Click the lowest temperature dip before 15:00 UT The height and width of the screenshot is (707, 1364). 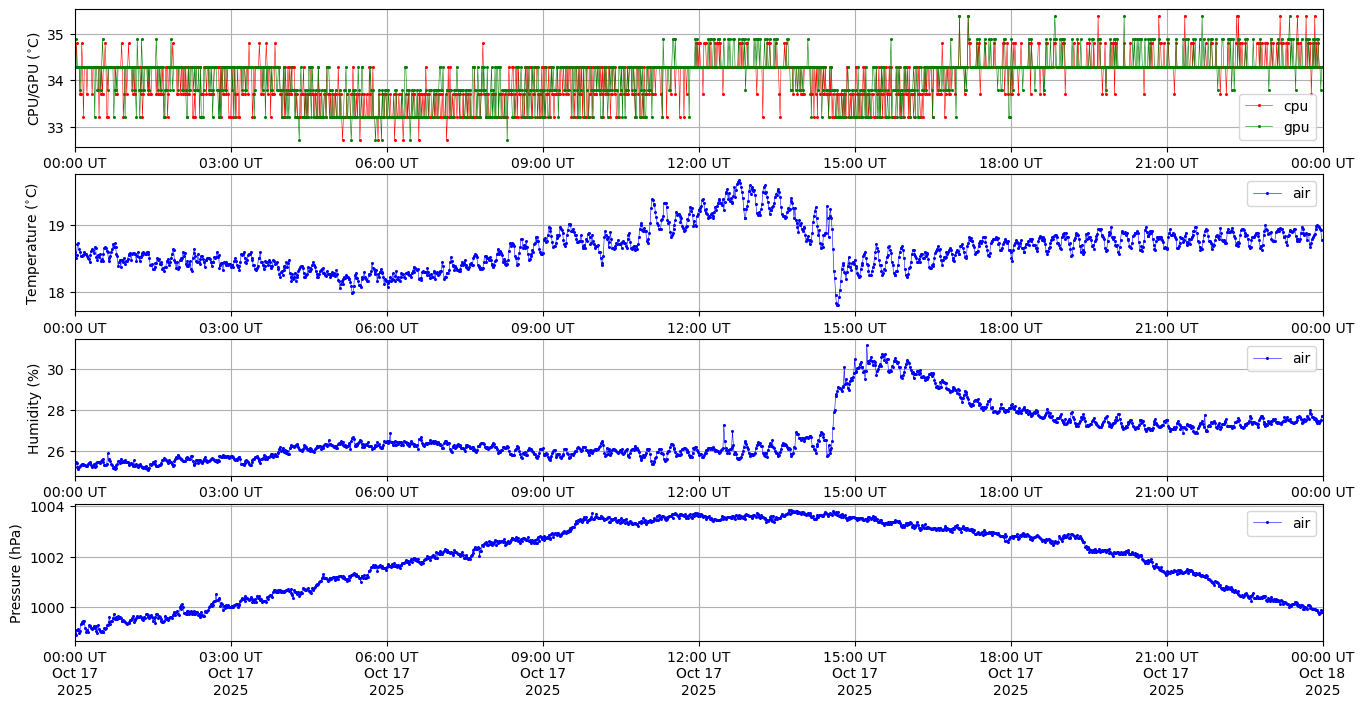[838, 304]
